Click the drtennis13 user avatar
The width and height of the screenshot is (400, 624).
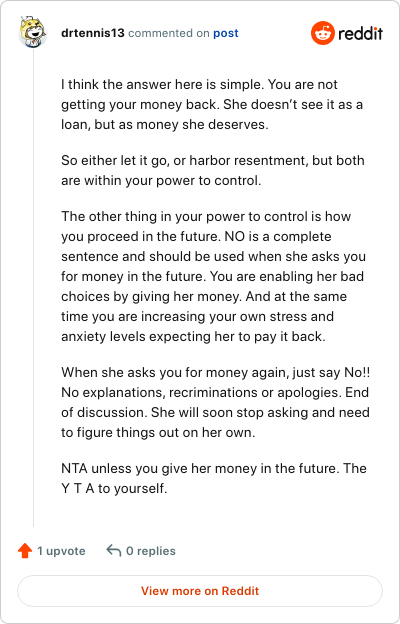click(x=33, y=32)
